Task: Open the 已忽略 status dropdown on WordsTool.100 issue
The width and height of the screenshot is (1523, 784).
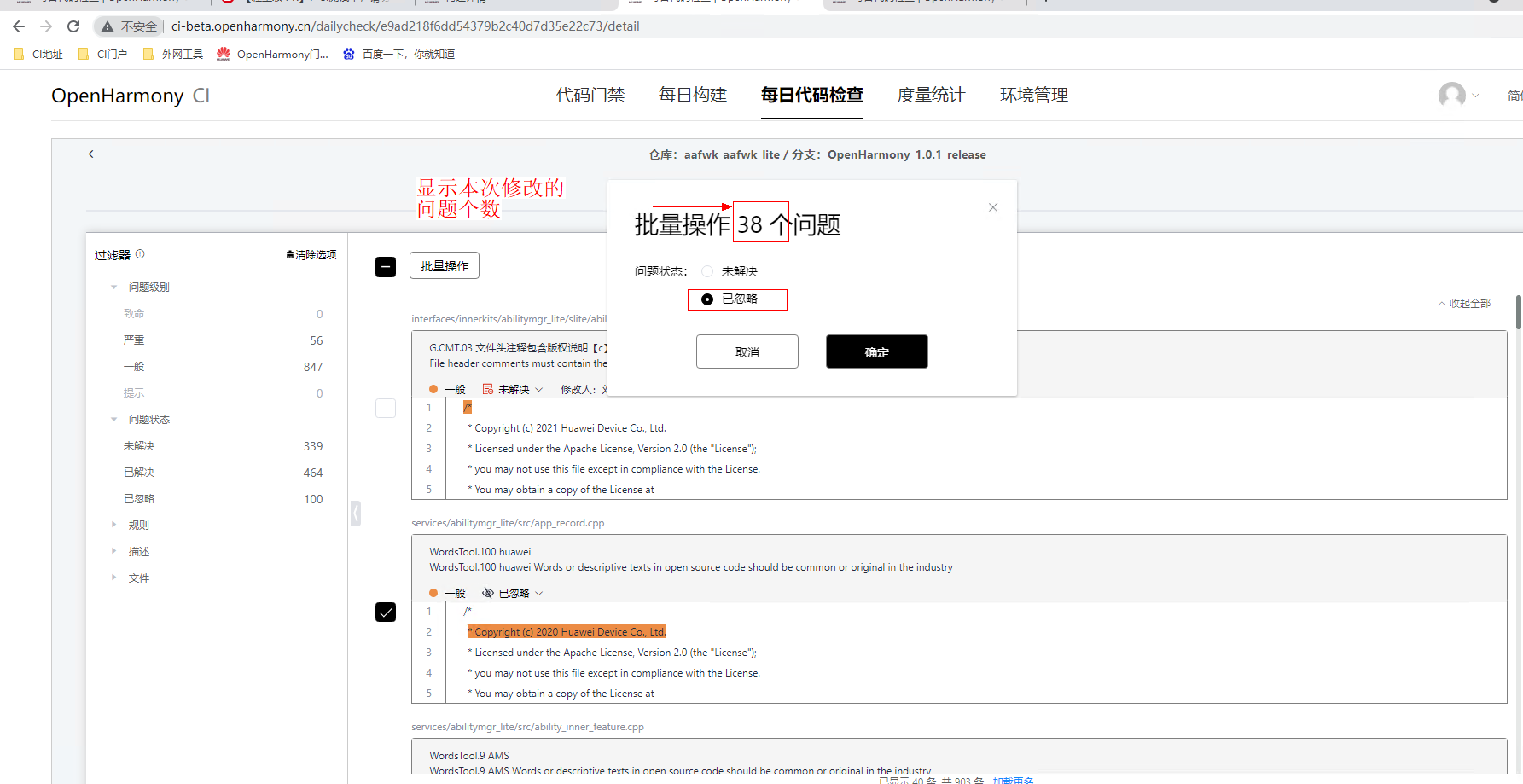Action: coord(520,594)
